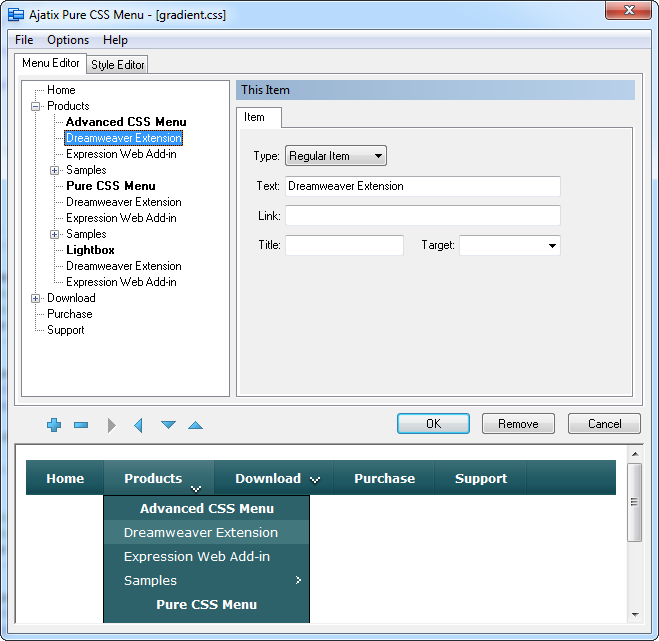This screenshot has height=641, width=659.
Task: Select Support in the tree
Action: [x=66, y=330]
